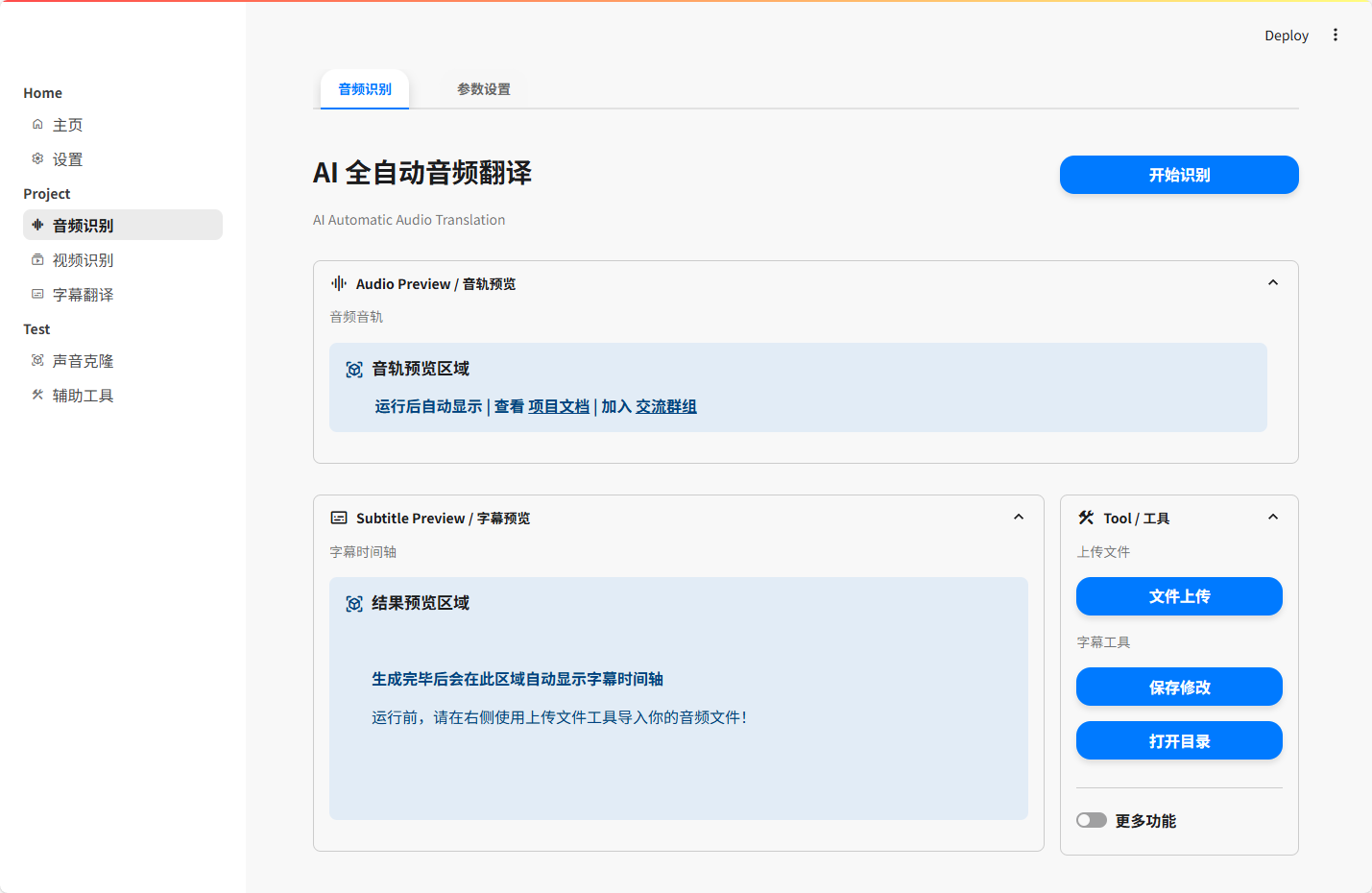
Task: Select the 音频识别 tab
Action: [x=365, y=89]
